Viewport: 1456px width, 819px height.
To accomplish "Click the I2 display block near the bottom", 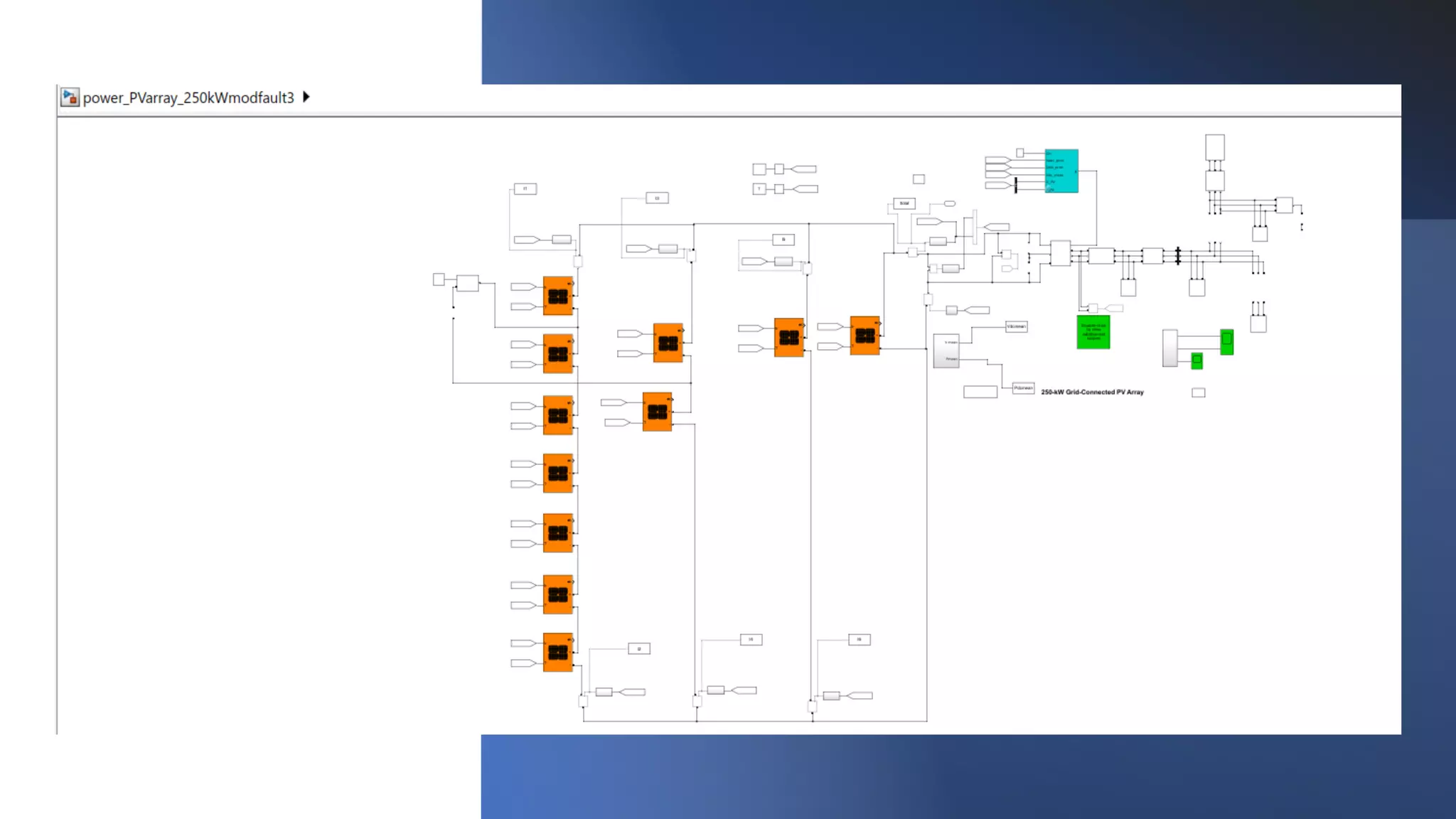I will [x=638, y=648].
